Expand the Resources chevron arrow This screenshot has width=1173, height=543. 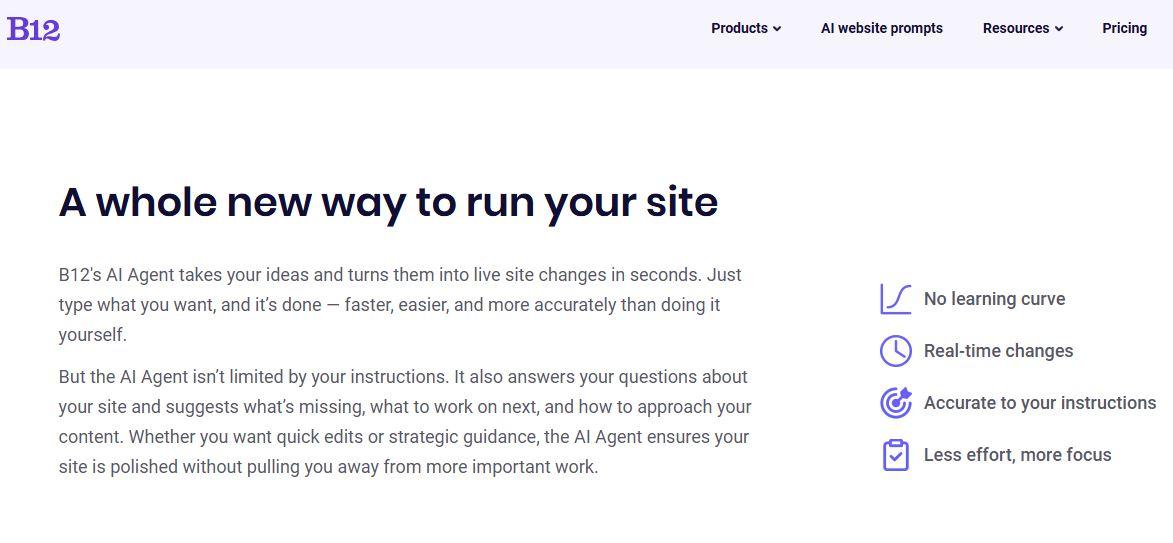tap(1059, 29)
